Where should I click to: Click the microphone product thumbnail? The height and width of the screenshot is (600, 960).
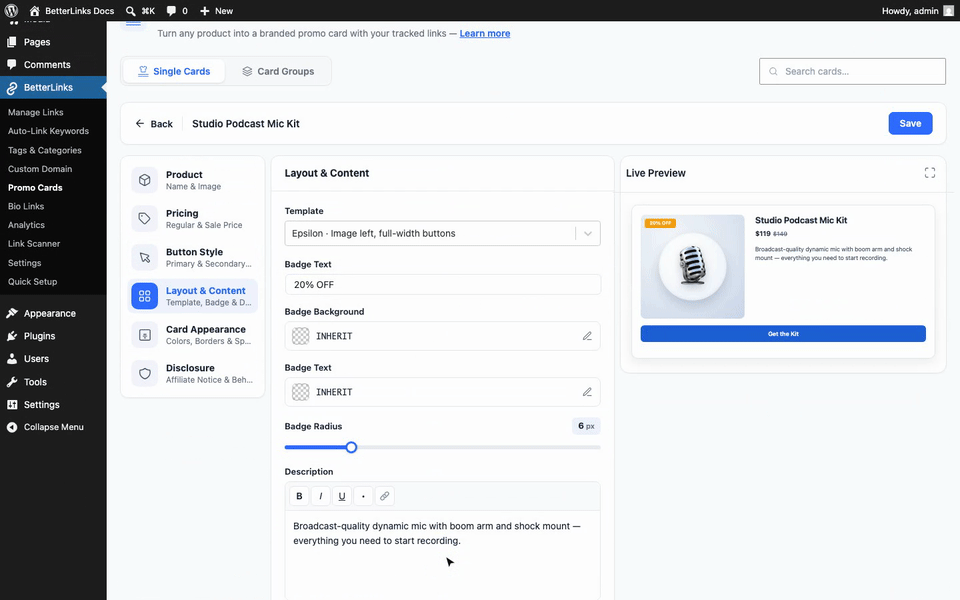pos(692,266)
